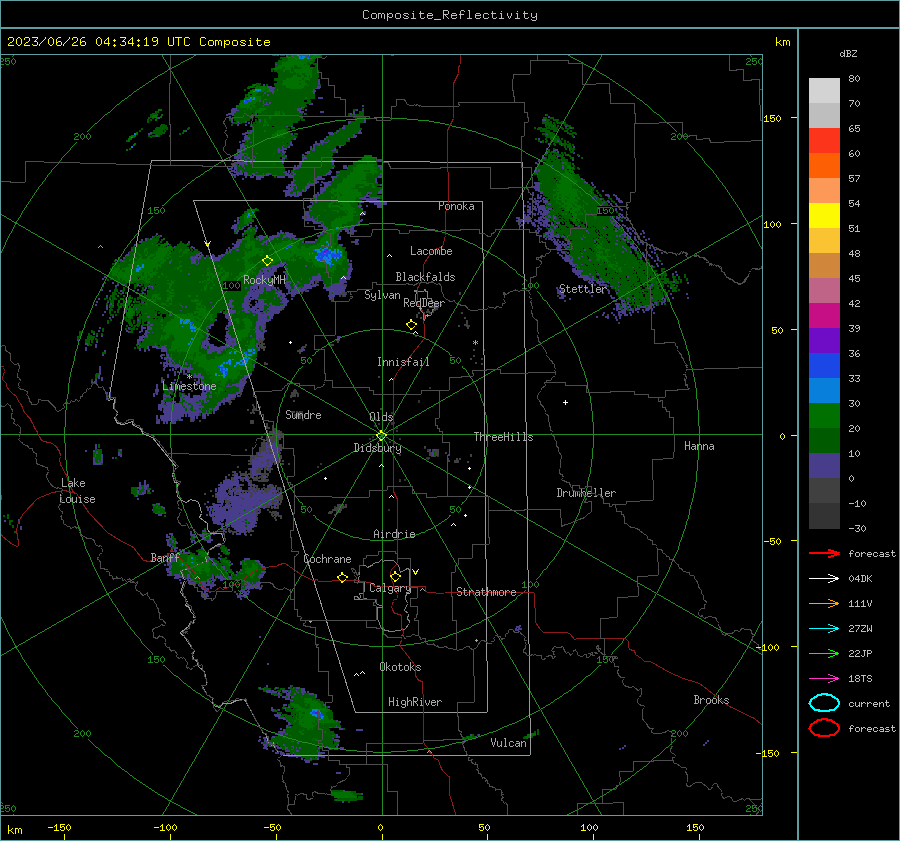
Task: Click the Olds city label
Action: 381,417
